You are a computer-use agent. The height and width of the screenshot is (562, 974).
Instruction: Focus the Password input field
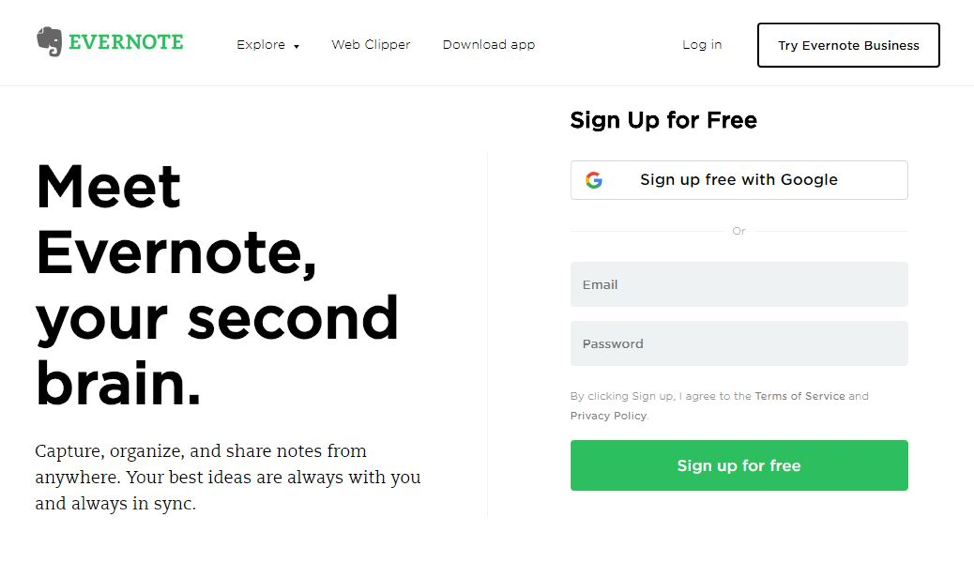[x=739, y=343]
